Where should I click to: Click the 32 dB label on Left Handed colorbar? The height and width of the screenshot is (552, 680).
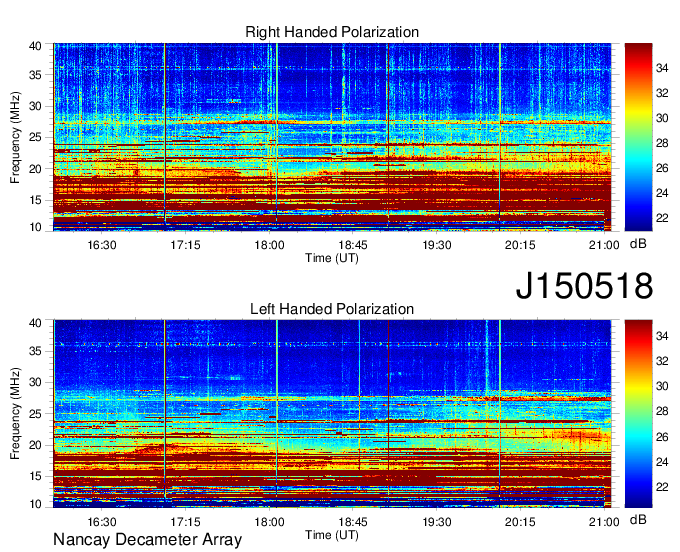662,361
